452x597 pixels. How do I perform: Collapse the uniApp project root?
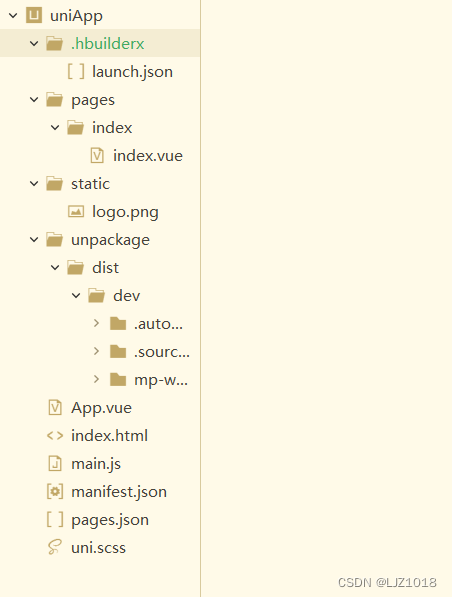click(x=13, y=16)
